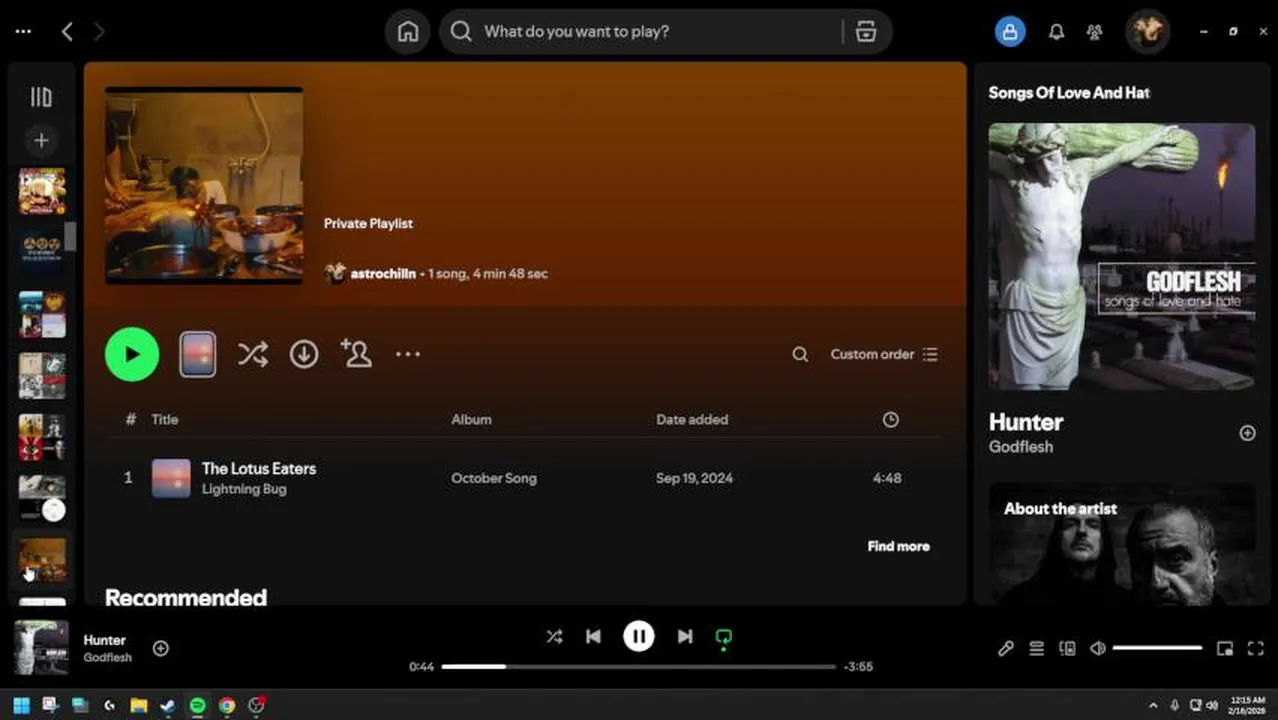The image size is (1278, 720).
Task: Add Hunter to library in side panel
Action: (1247, 433)
